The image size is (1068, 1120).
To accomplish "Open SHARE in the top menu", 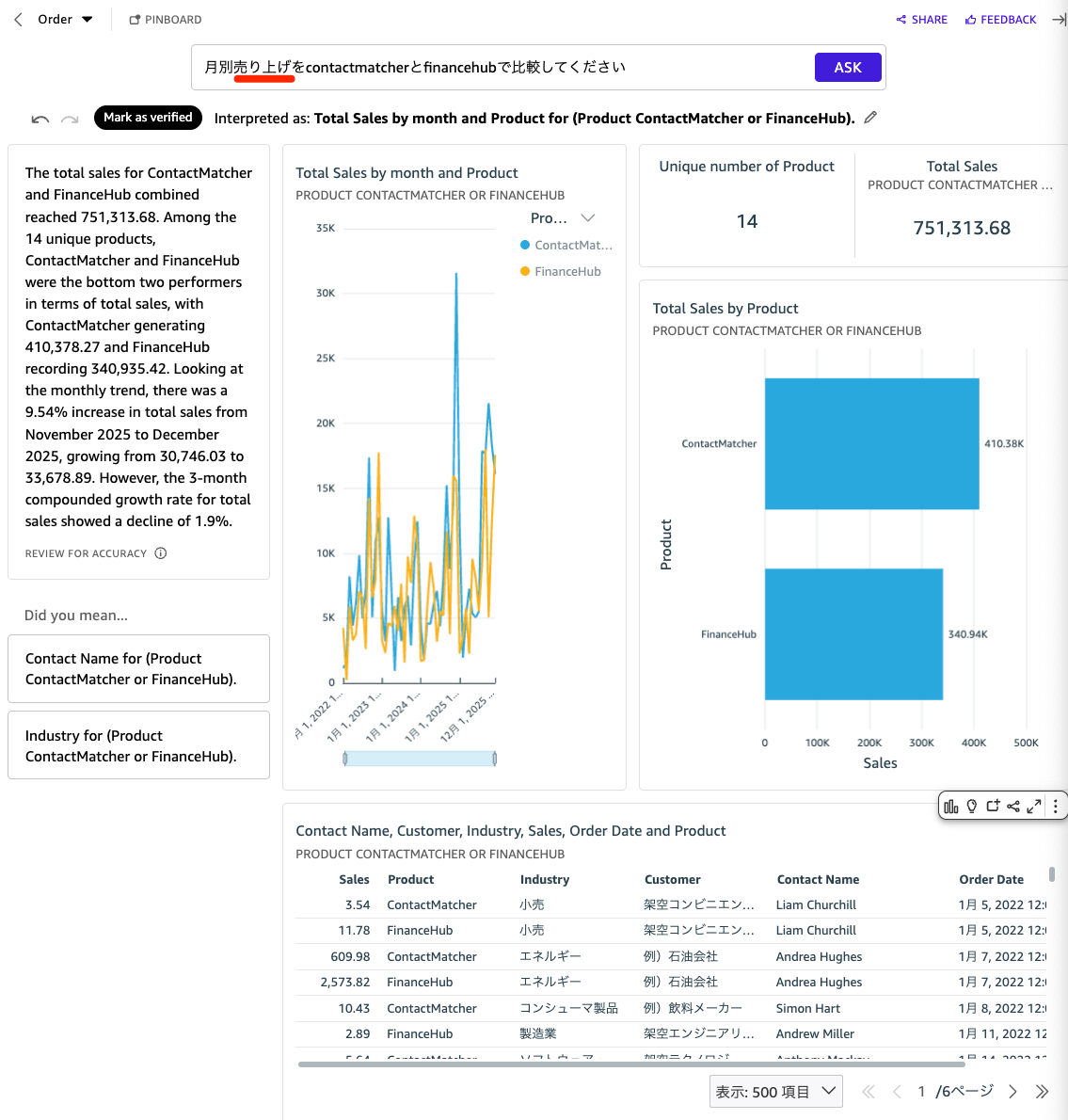I will (x=921, y=19).
